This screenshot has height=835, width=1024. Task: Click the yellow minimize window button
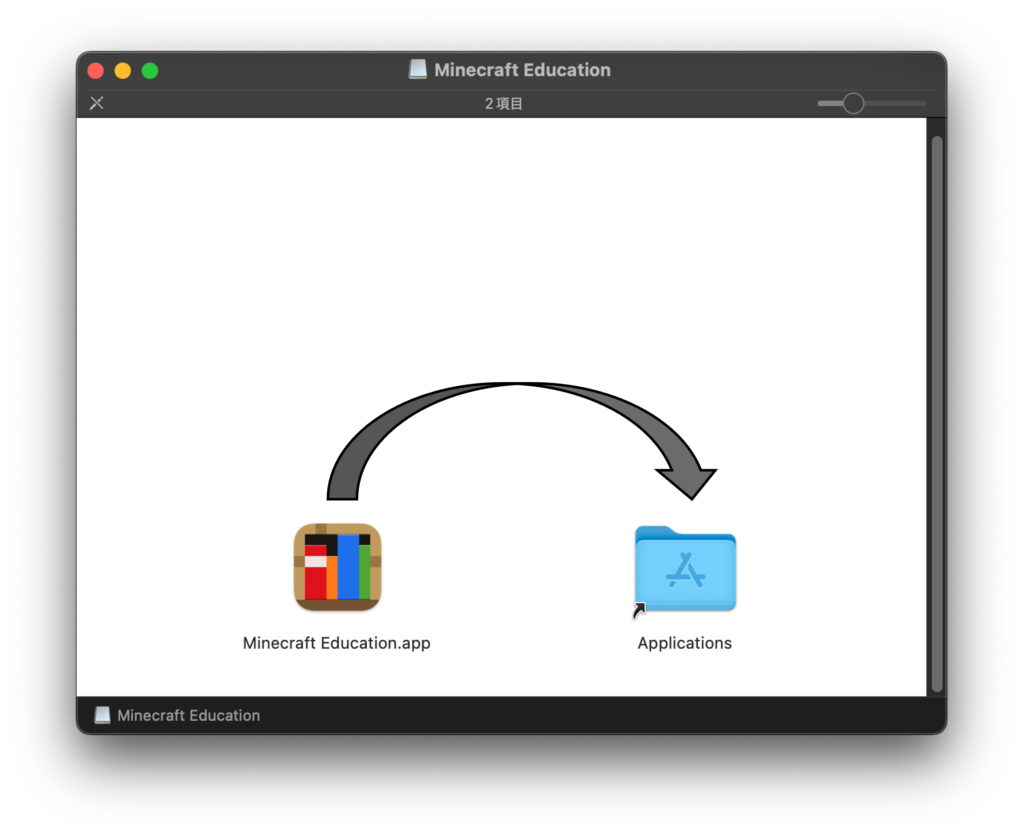[123, 70]
